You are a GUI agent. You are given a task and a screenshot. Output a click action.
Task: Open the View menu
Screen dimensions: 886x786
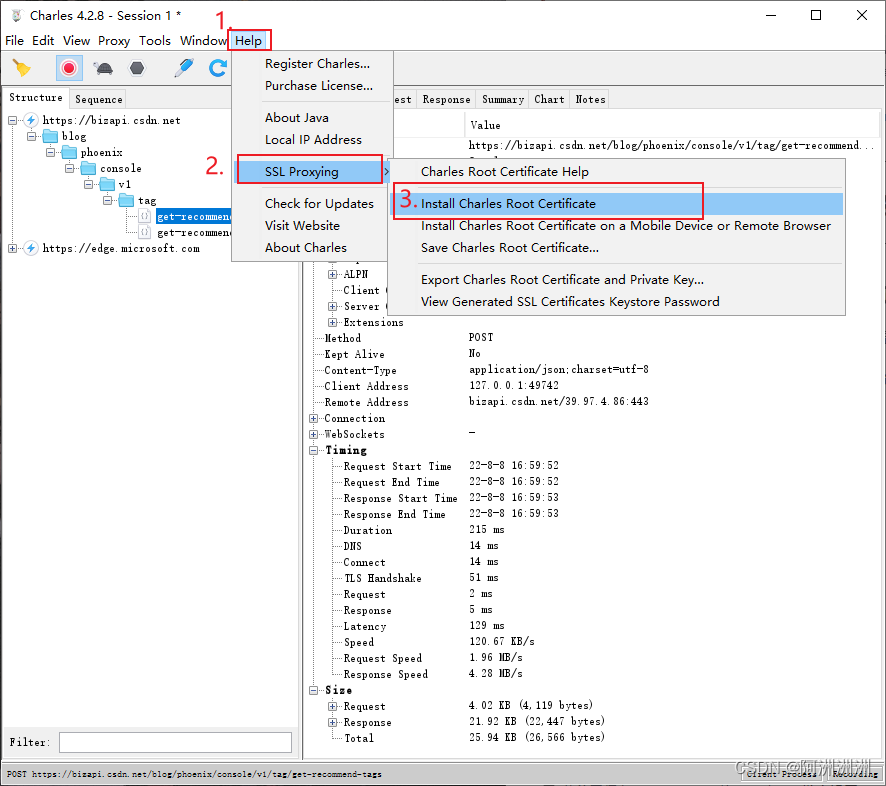[x=76, y=41]
